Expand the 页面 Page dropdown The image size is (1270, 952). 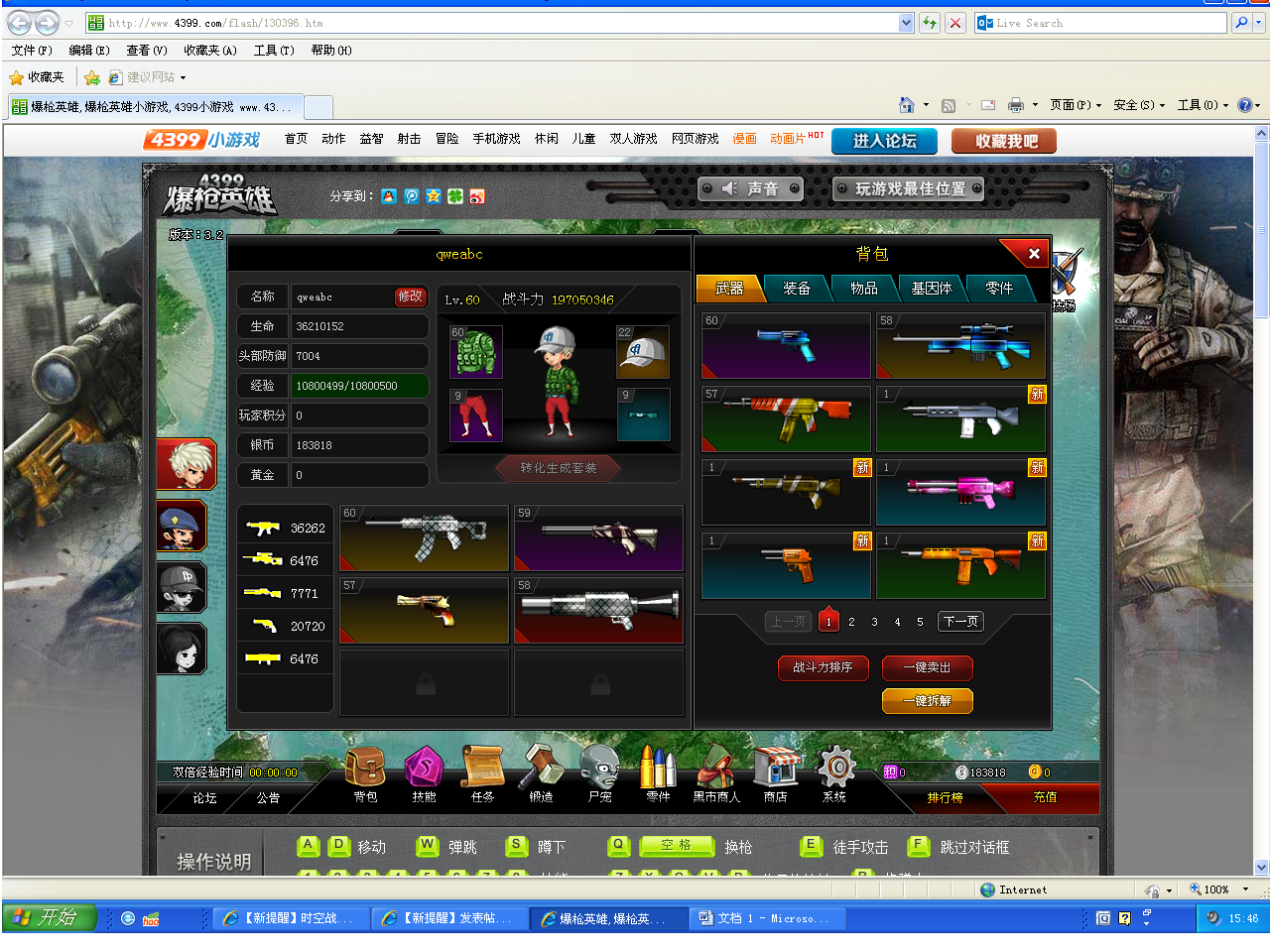click(1098, 105)
